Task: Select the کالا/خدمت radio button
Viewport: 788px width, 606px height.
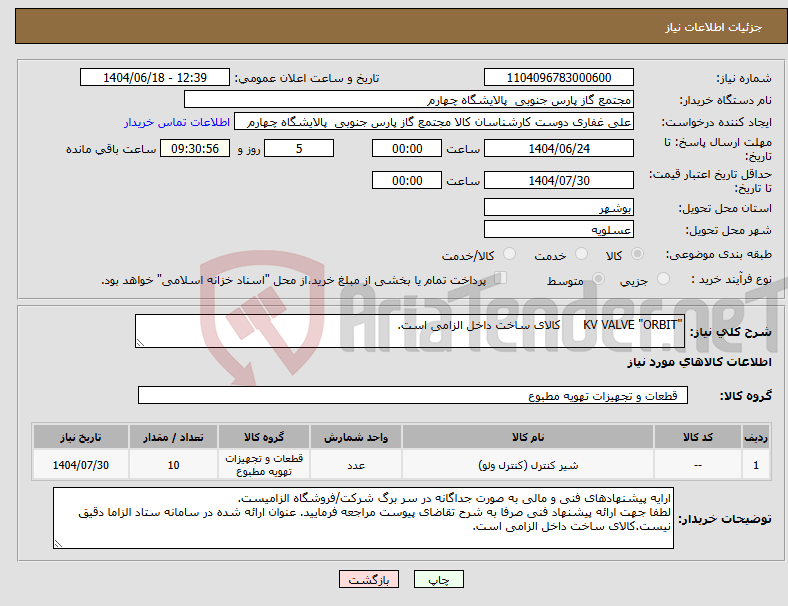Action: [x=509, y=254]
